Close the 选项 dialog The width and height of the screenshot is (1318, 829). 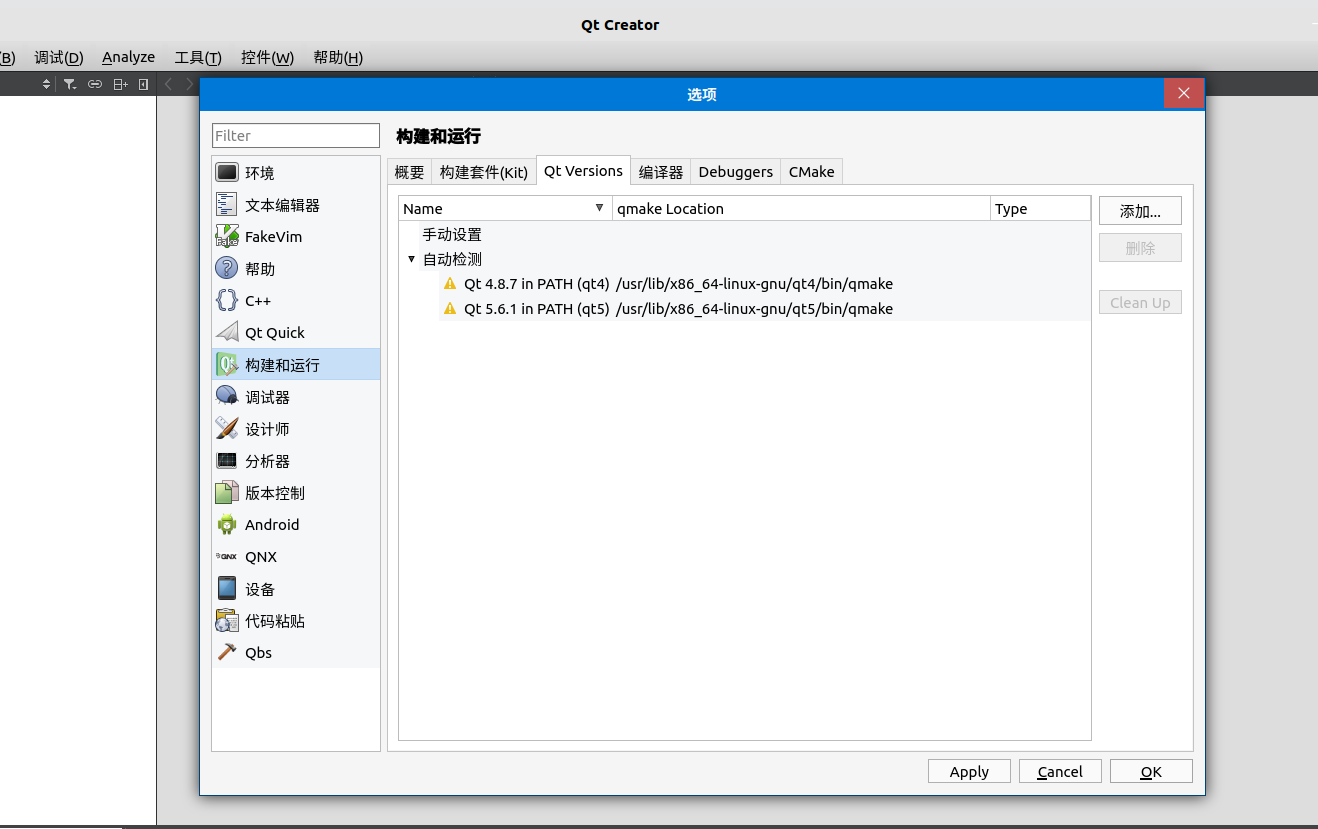tap(1184, 93)
